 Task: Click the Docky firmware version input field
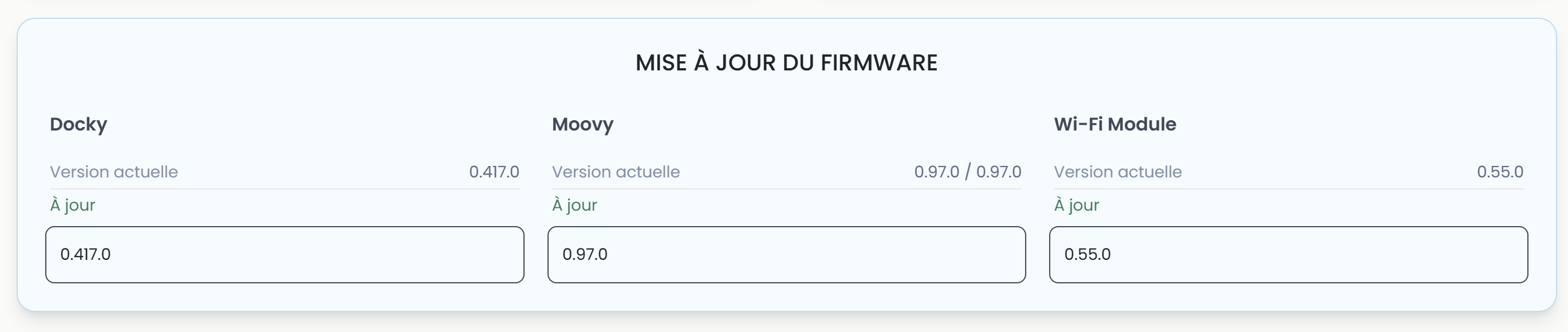tap(284, 254)
